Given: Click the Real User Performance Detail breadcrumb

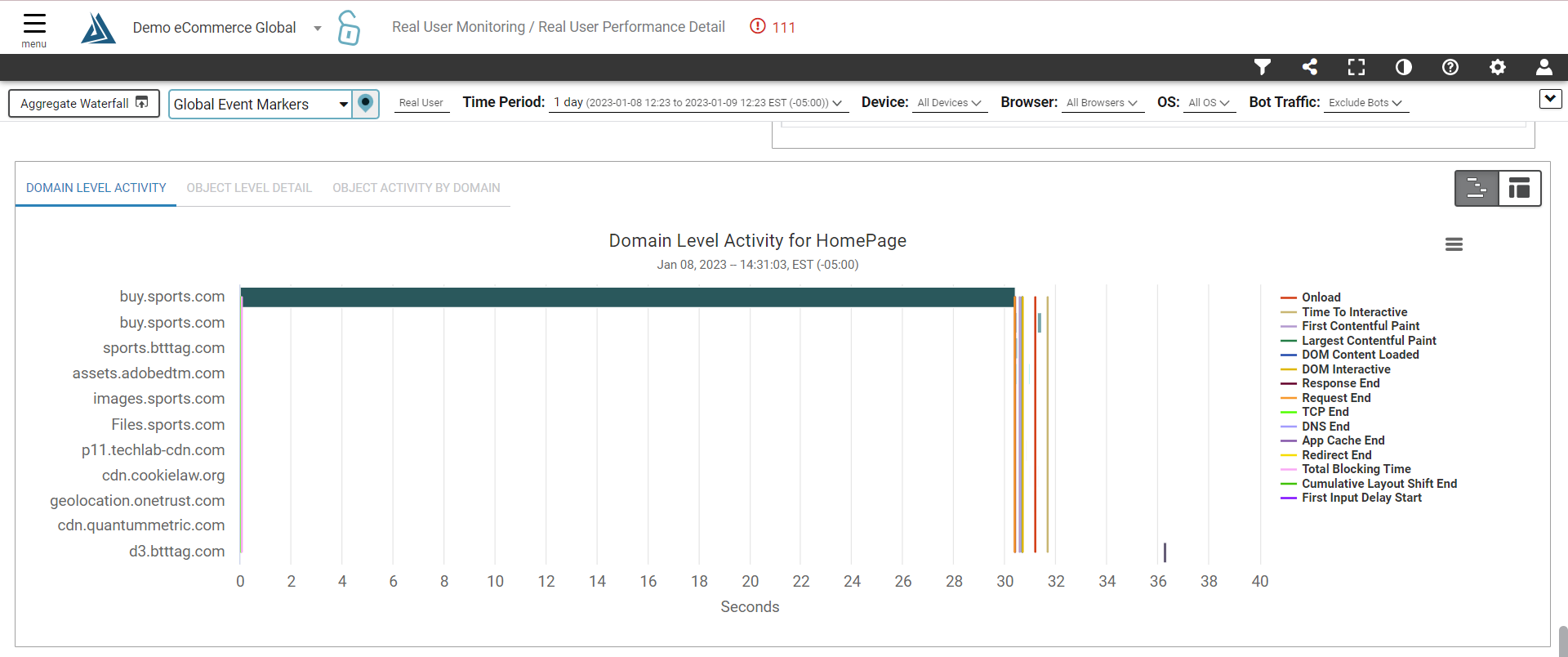Looking at the screenshot, I should (x=631, y=27).
